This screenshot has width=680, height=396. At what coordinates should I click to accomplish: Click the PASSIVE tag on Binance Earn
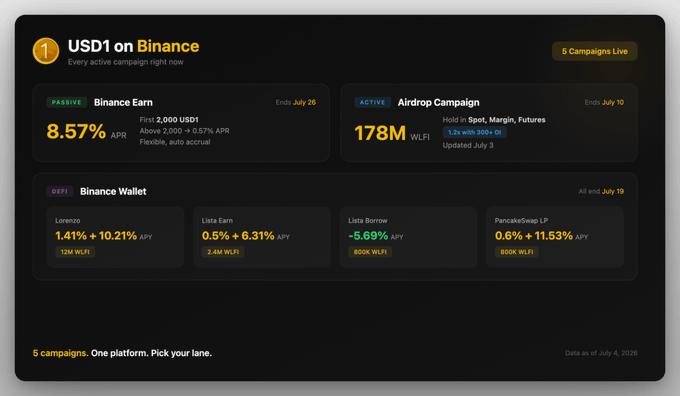[67, 102]
